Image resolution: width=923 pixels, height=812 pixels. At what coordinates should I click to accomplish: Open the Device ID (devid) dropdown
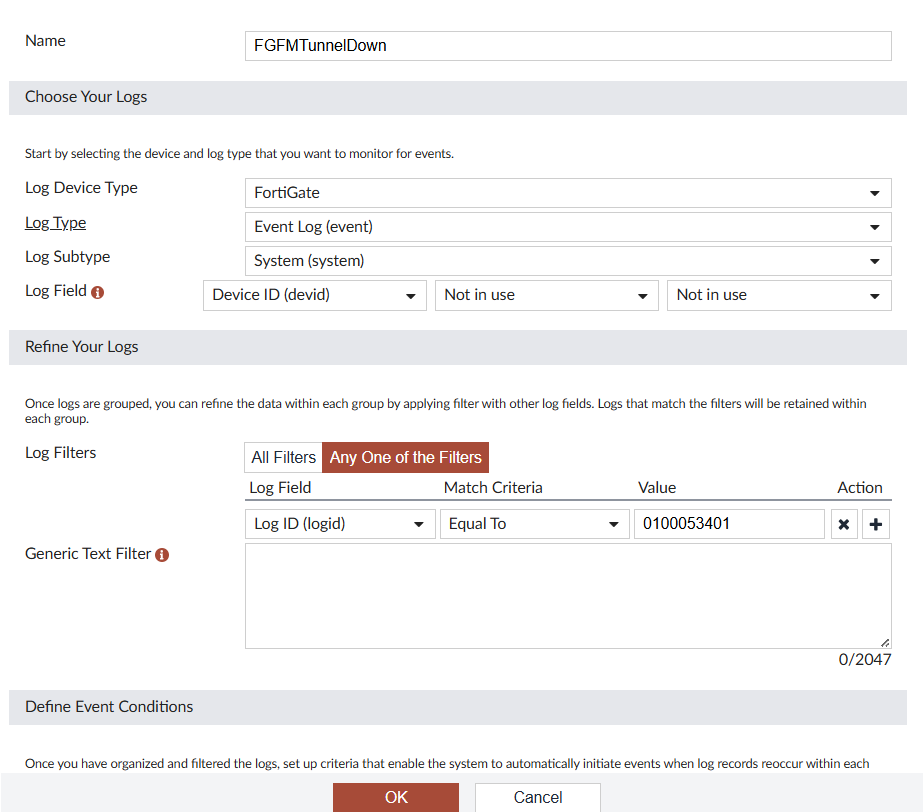(x=315, y=295)
